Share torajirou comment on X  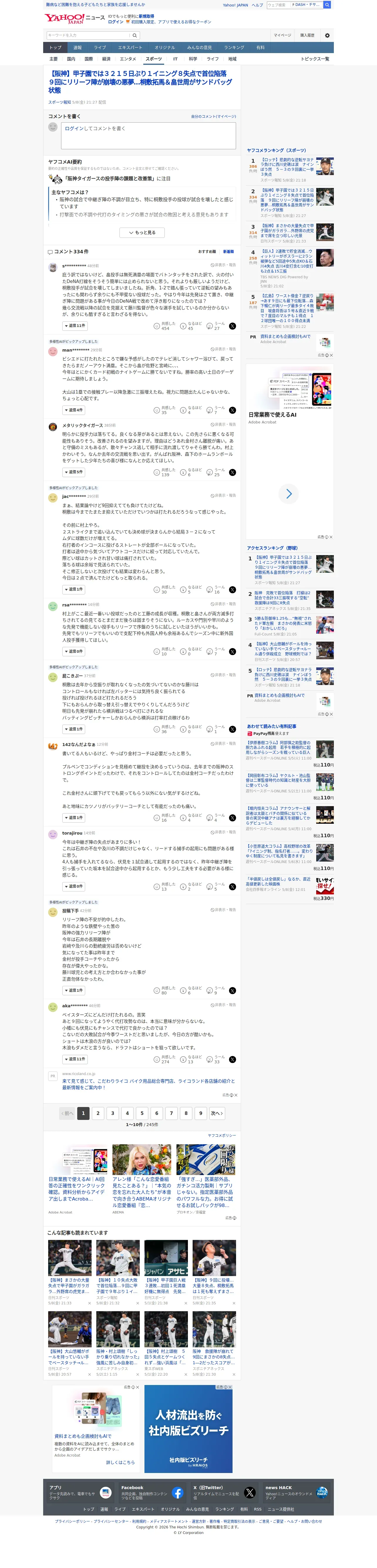pos(232,887)
